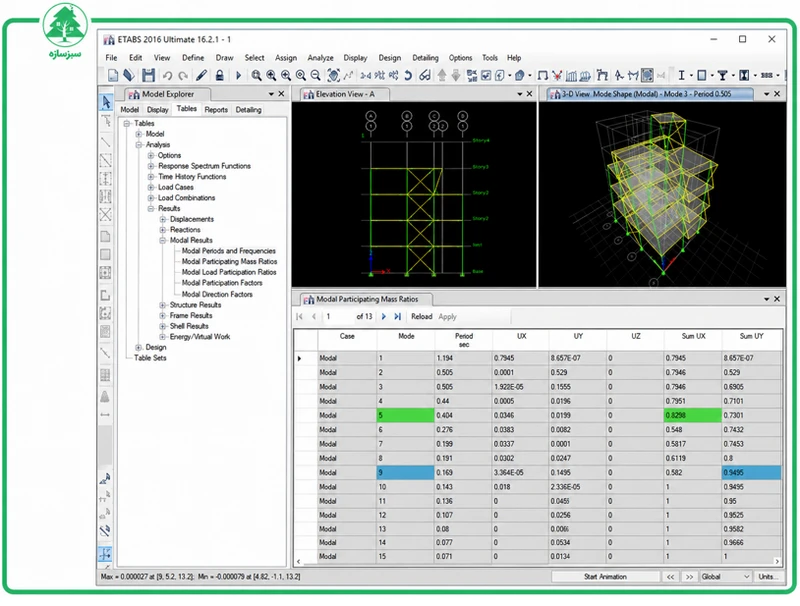Click the Run Analysis play arrow icon

[238, 75]
